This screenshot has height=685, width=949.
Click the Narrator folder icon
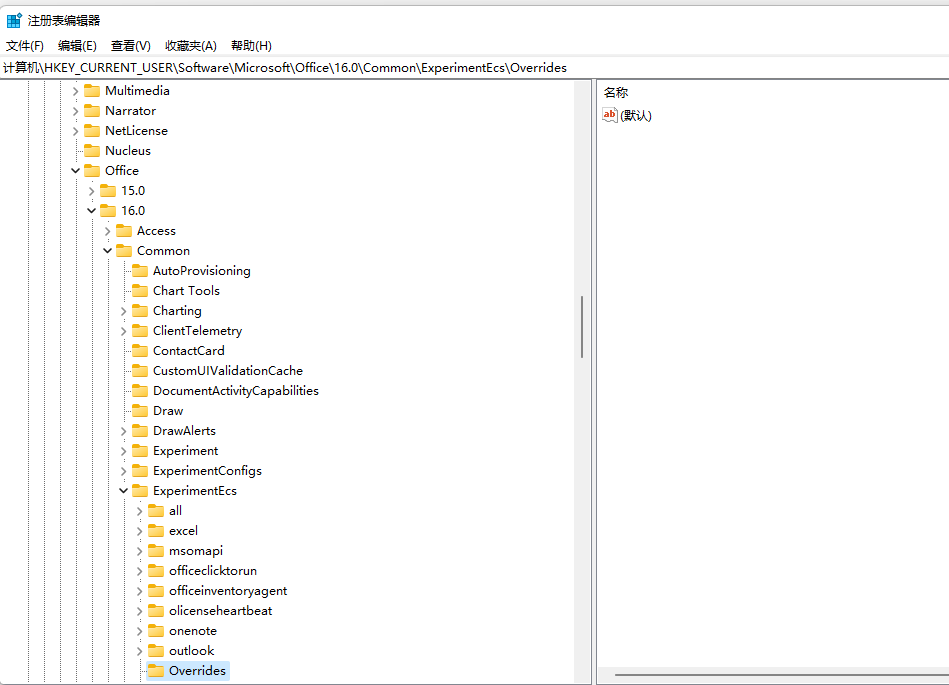(x=92, y=111)
